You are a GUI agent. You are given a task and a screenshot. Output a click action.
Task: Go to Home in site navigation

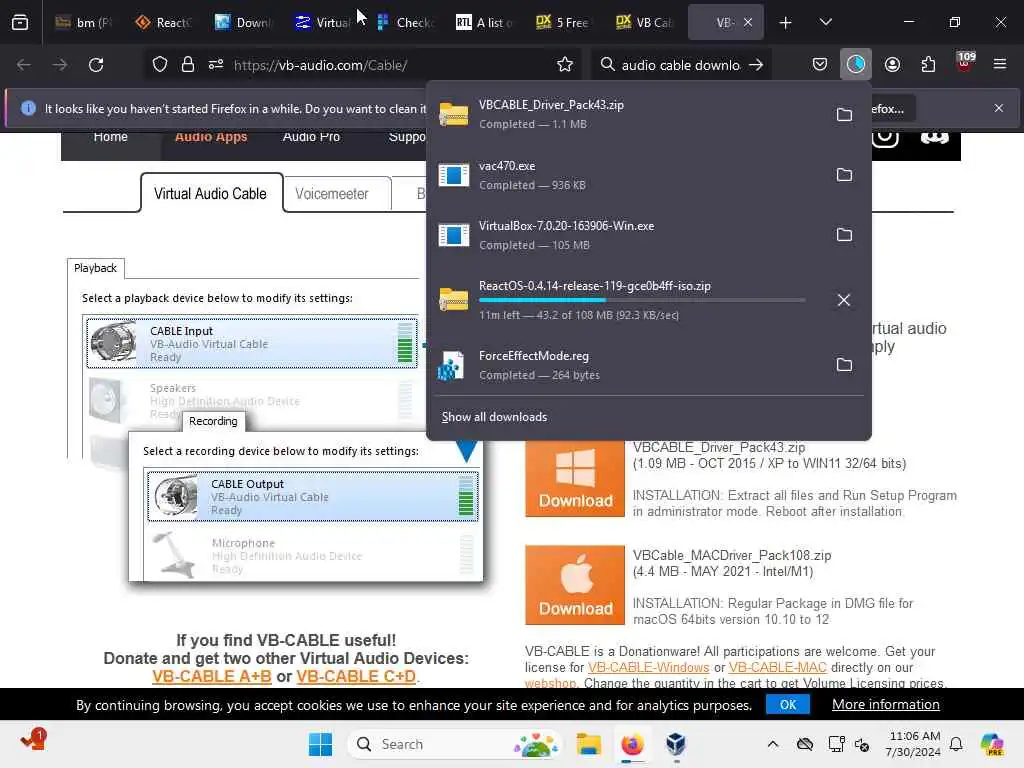110,137
